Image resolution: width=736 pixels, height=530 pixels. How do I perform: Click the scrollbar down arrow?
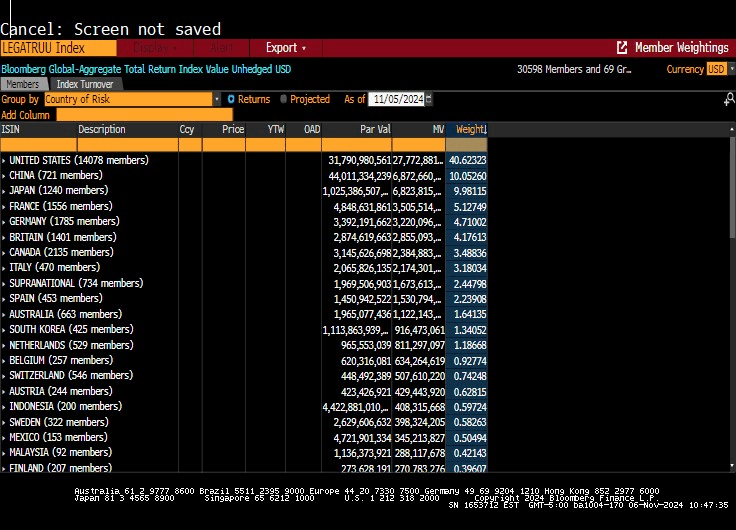[732, 465]
